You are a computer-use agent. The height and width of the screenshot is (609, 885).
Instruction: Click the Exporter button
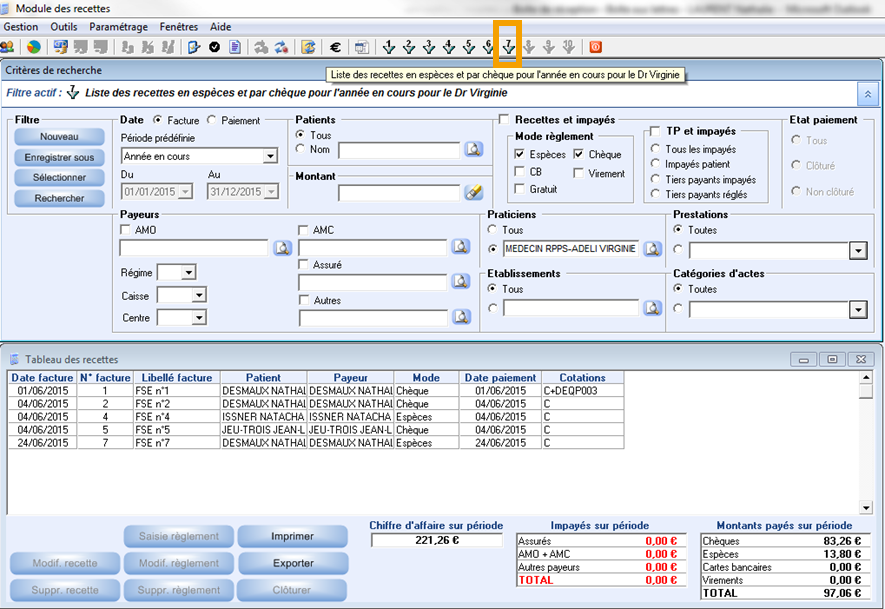[292, 563]
